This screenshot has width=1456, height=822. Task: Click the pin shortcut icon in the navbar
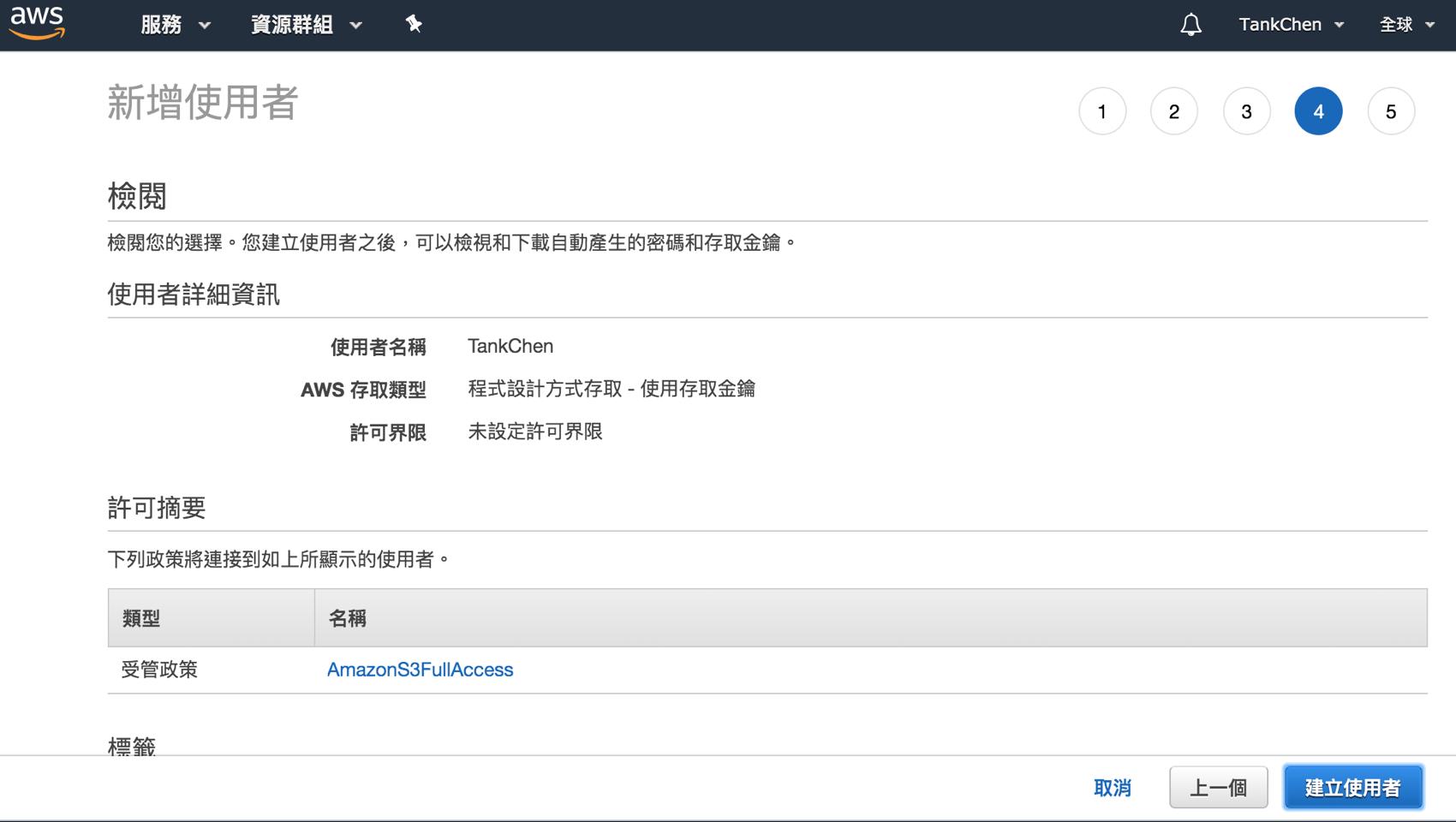coord(414,24)
